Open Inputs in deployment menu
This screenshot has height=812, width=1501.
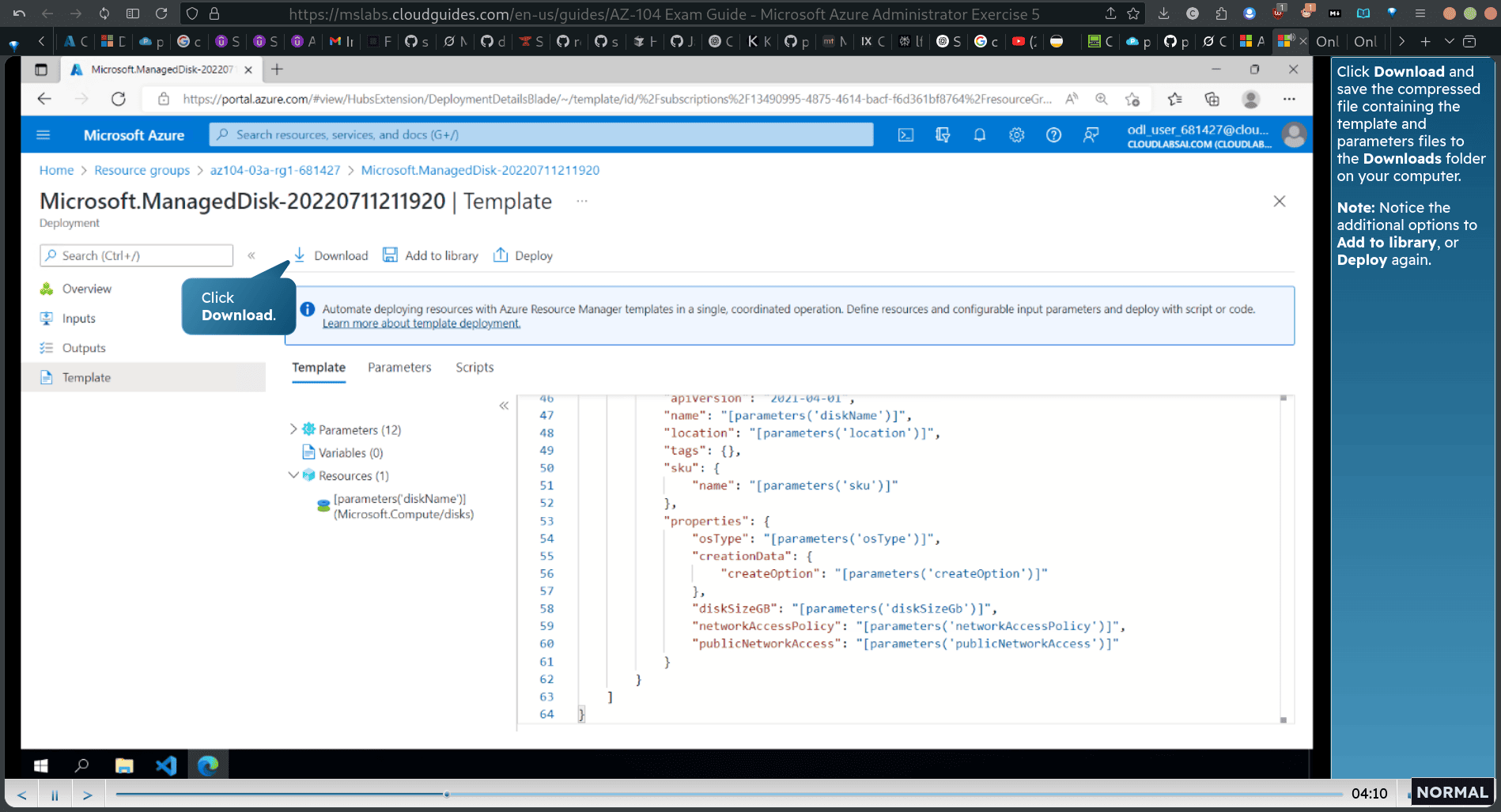[x=79, y=318]
